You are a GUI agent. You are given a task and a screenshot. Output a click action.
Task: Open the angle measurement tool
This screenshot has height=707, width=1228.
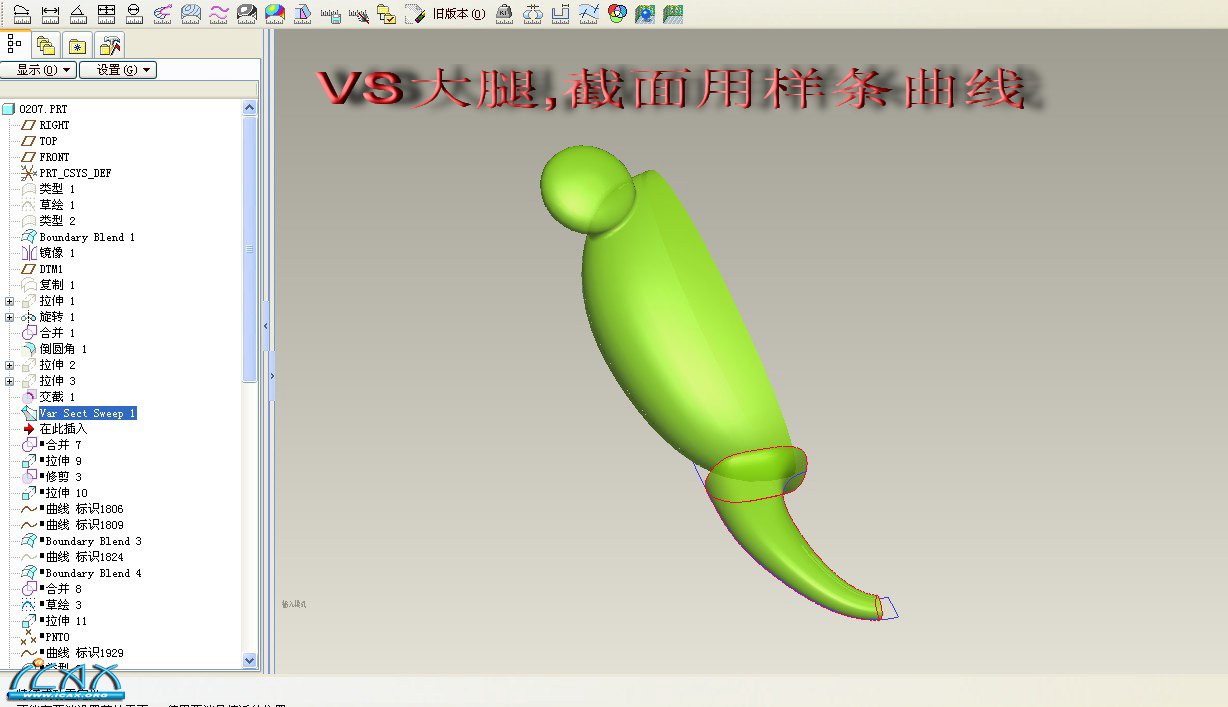coord(78,14)
